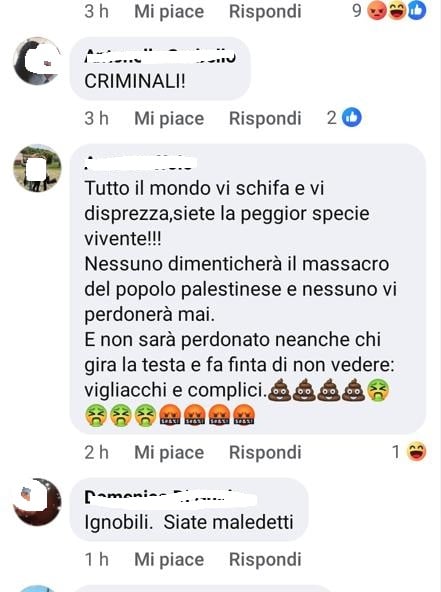441x592 pixels.
Task: Open the 1 h timestamp of Ignobili comment
Action: (x=97, y=559)
